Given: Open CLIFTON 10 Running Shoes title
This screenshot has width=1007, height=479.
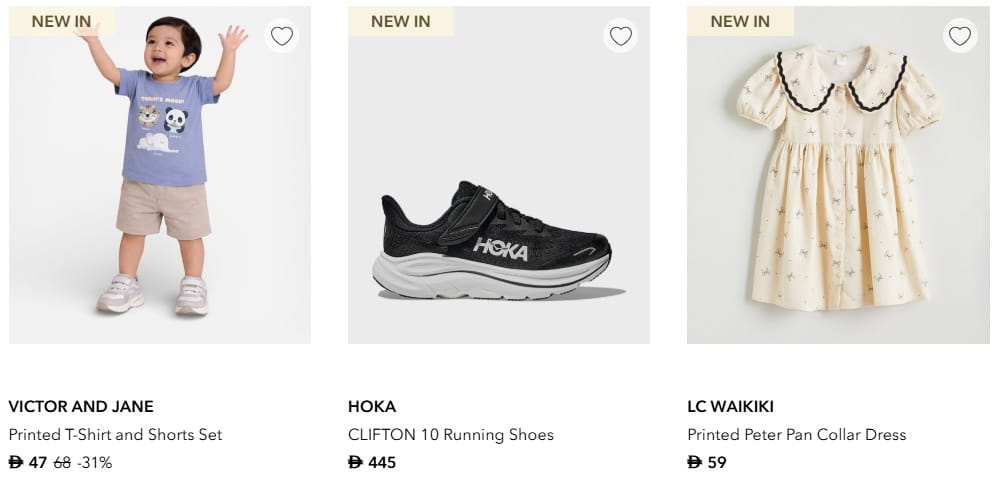Looking at the screenshot, I should tap(450, 435).
